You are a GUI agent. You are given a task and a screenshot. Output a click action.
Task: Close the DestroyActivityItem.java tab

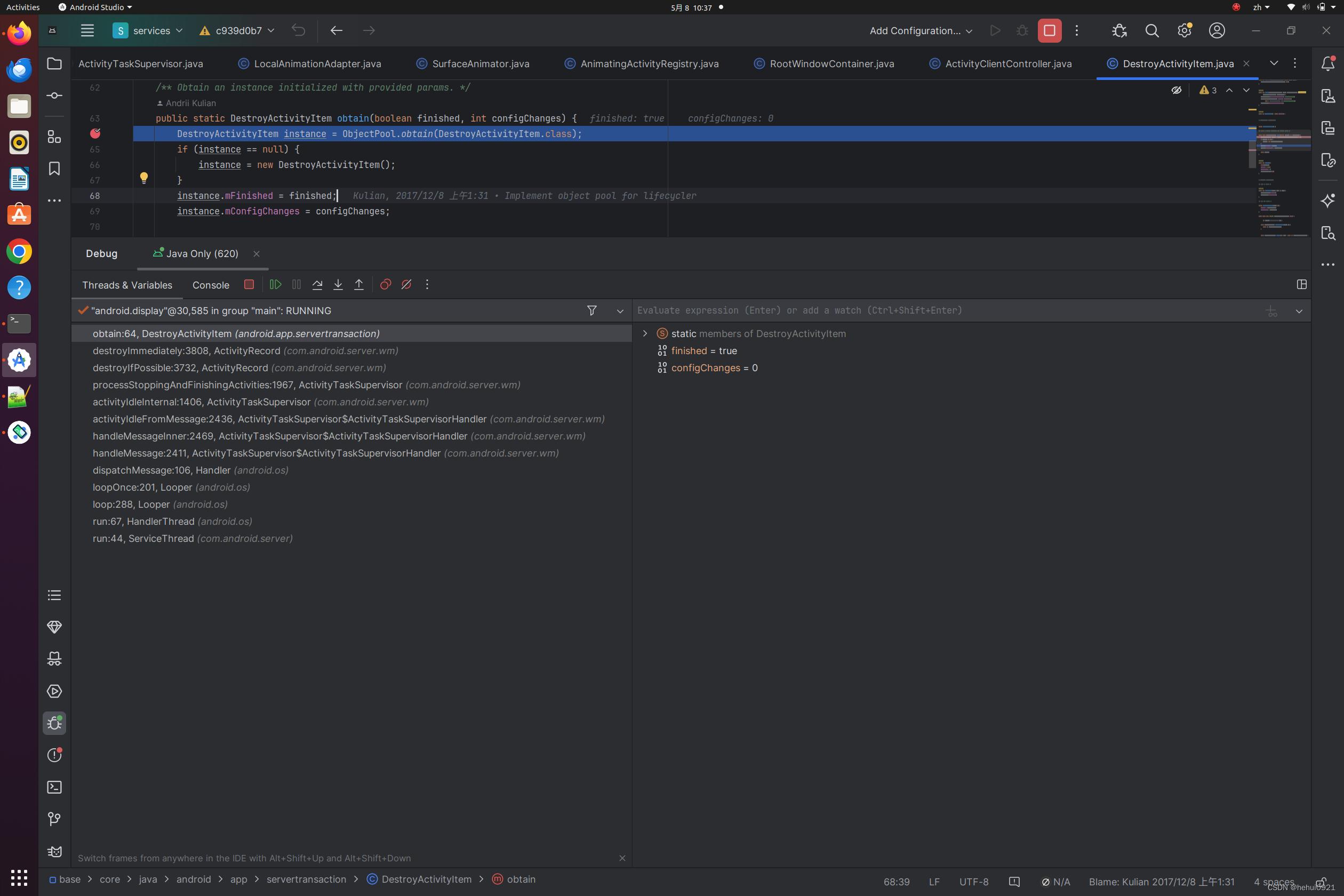pos(1246,63)
